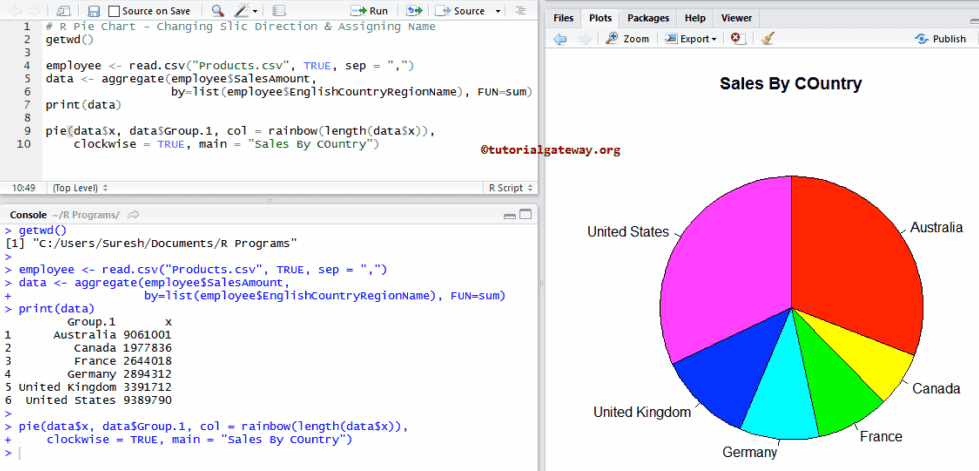Click the 'Canada' pie label
Viewport: 979px width, 471px height.
936,389
